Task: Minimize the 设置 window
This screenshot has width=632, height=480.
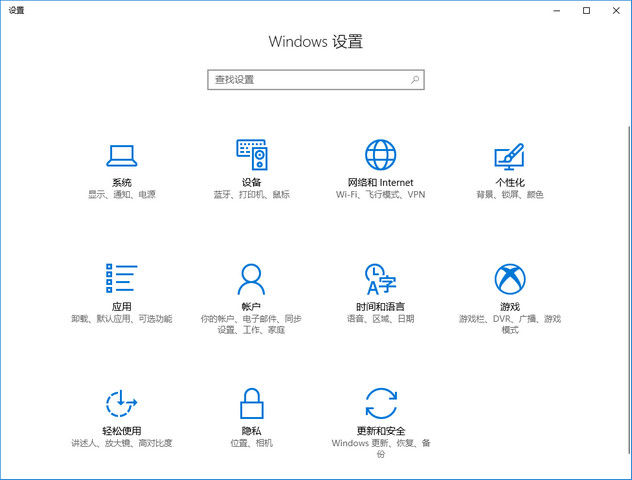Action: pos(557,10)
